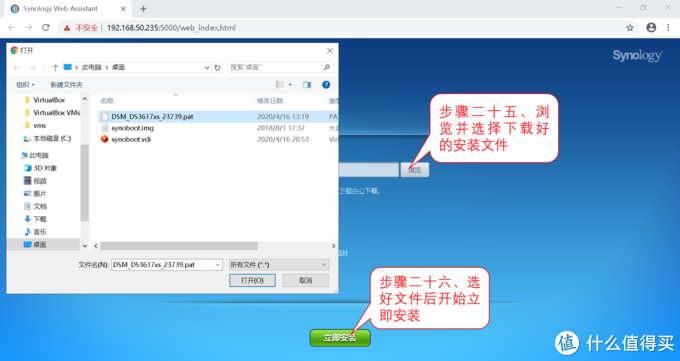Open Videos folder in sidebar
680x361 pixels.
36,180
